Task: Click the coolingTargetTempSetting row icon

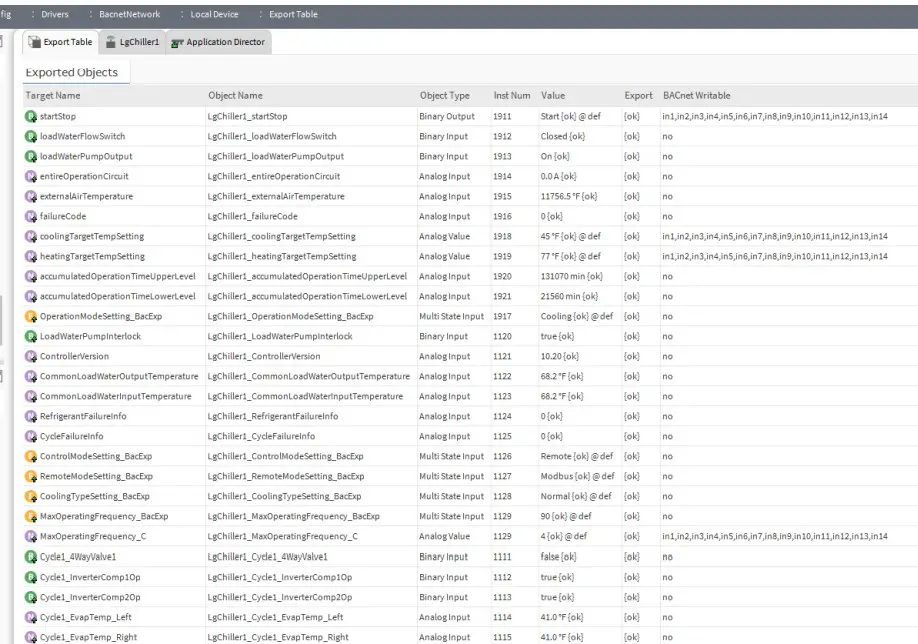Action: pos(31,237)
